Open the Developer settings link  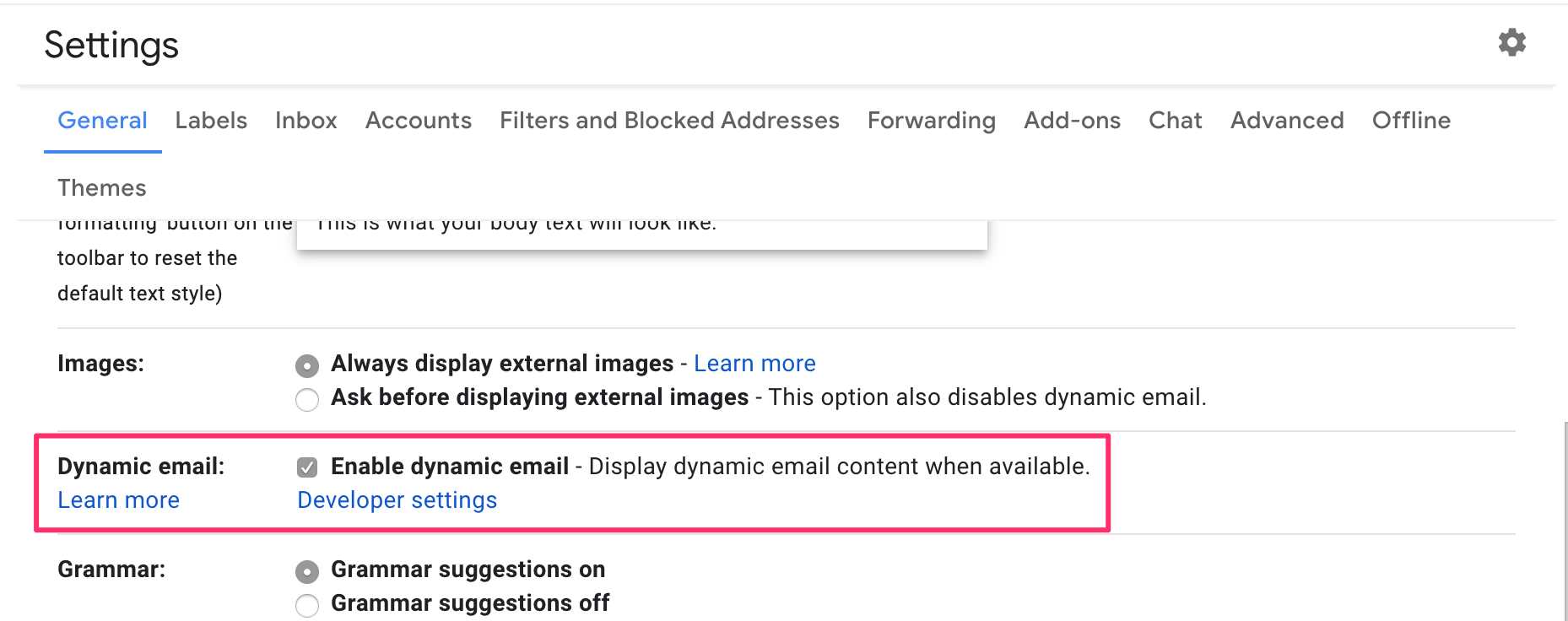pos(397,500)
